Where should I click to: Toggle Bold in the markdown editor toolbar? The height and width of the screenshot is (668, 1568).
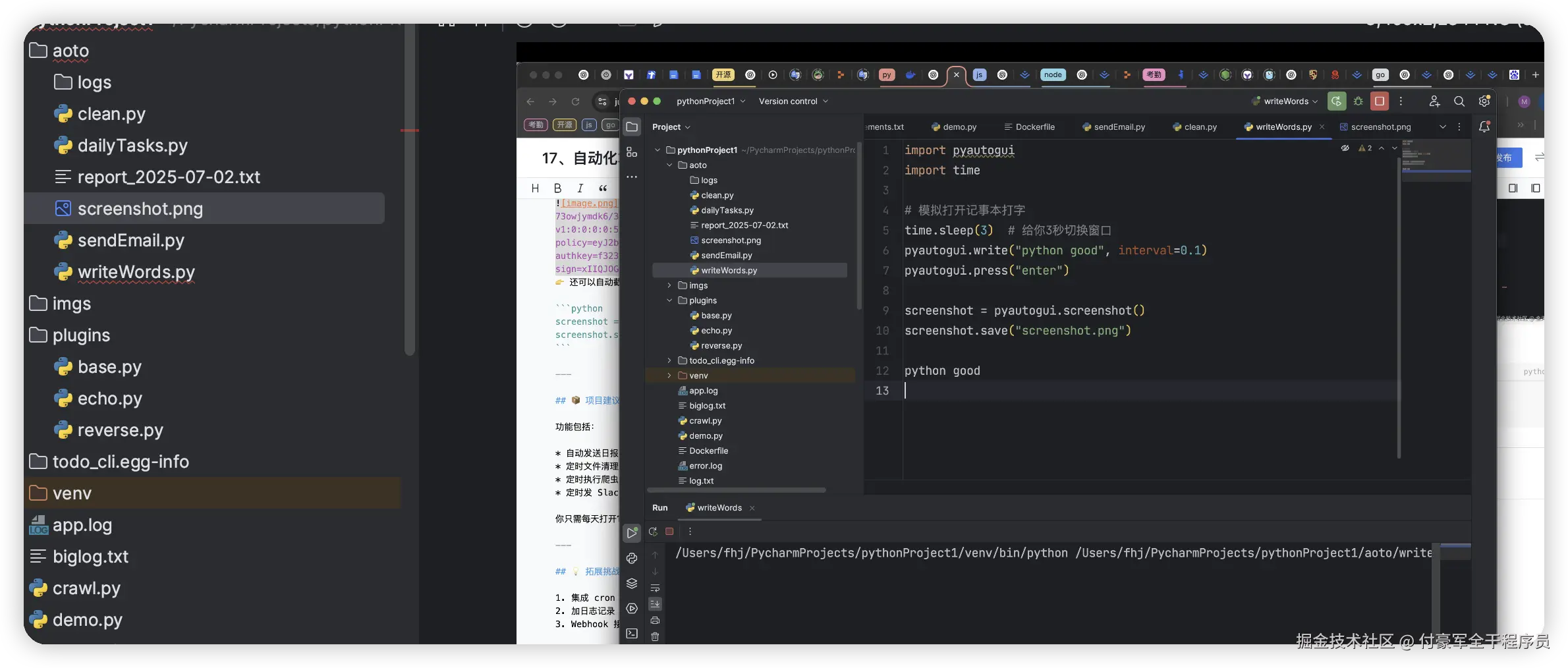pos(557,188)
